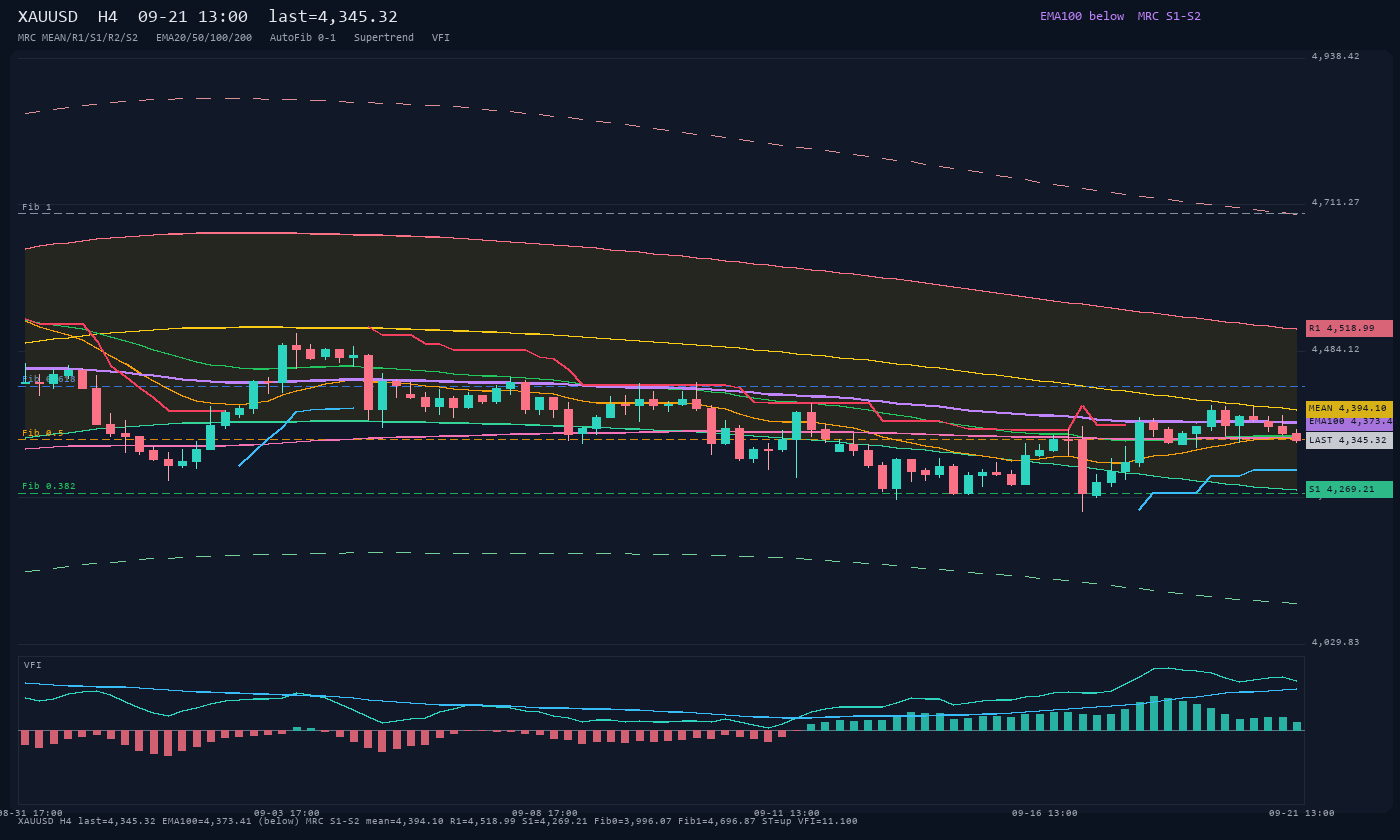
Task: Click the "EMA100 below MRC S1-S2" status note
Action: (1120, 16)
